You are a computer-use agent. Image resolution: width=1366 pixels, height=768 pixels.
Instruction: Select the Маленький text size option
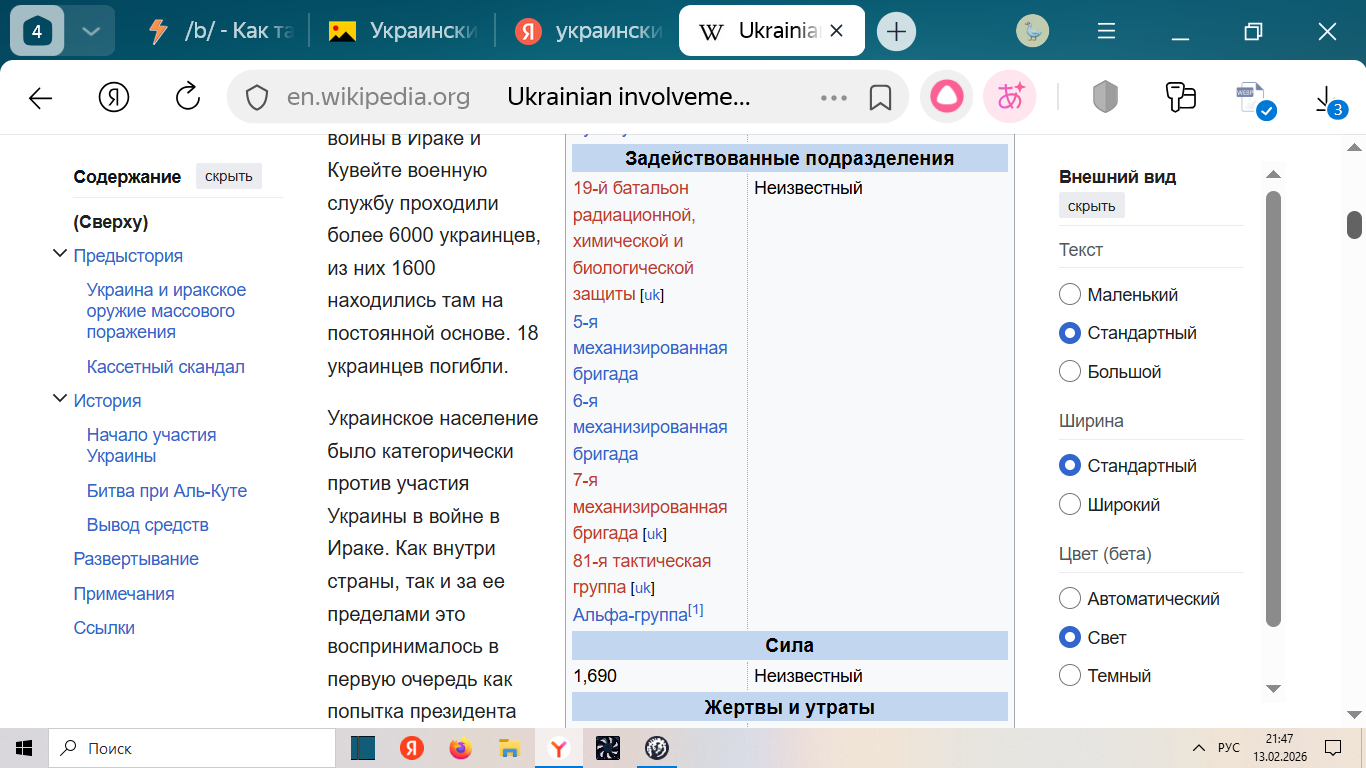pyautogui.click(x=1070, y=295)
